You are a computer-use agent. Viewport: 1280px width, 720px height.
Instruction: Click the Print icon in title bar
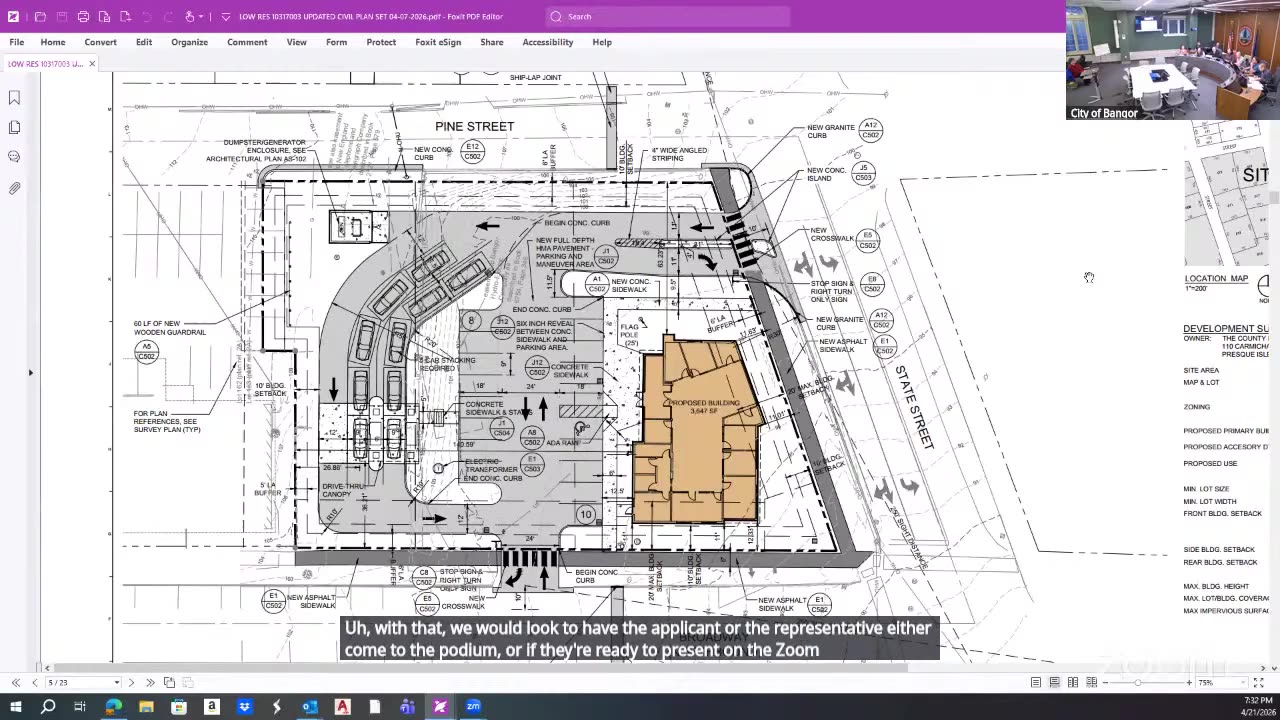coord(83,16)
